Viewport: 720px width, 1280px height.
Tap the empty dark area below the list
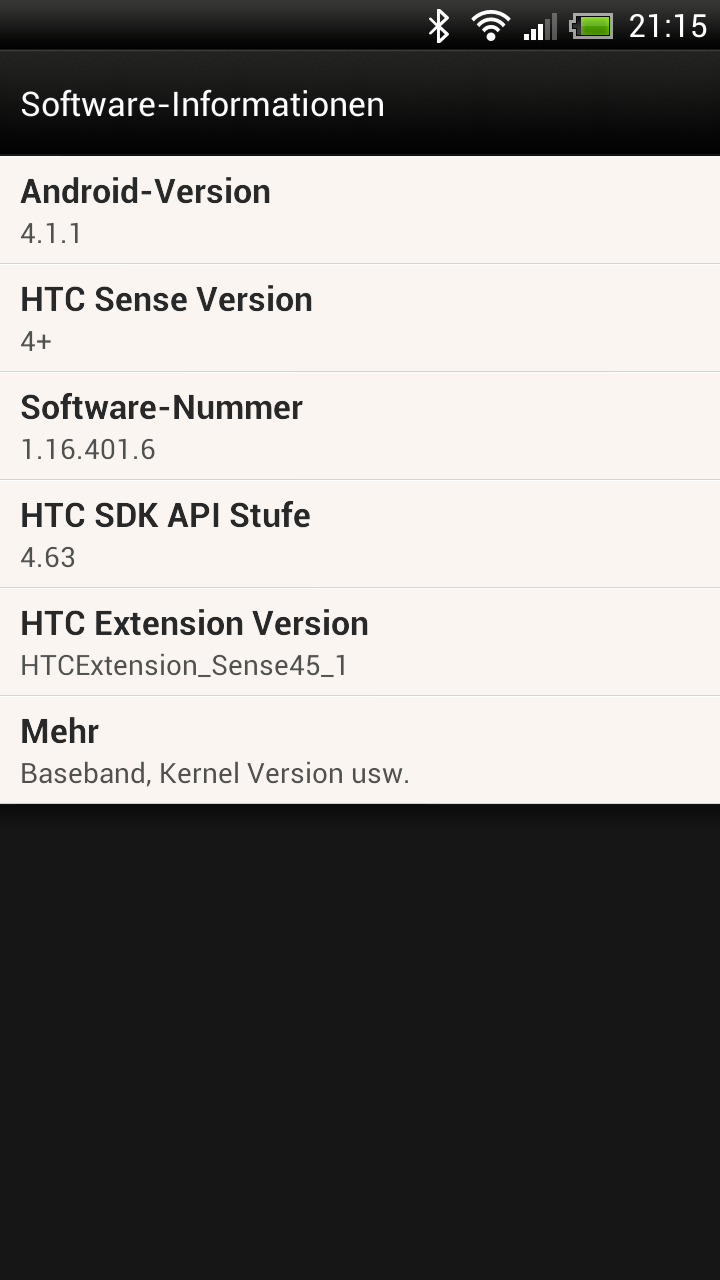360,1040
